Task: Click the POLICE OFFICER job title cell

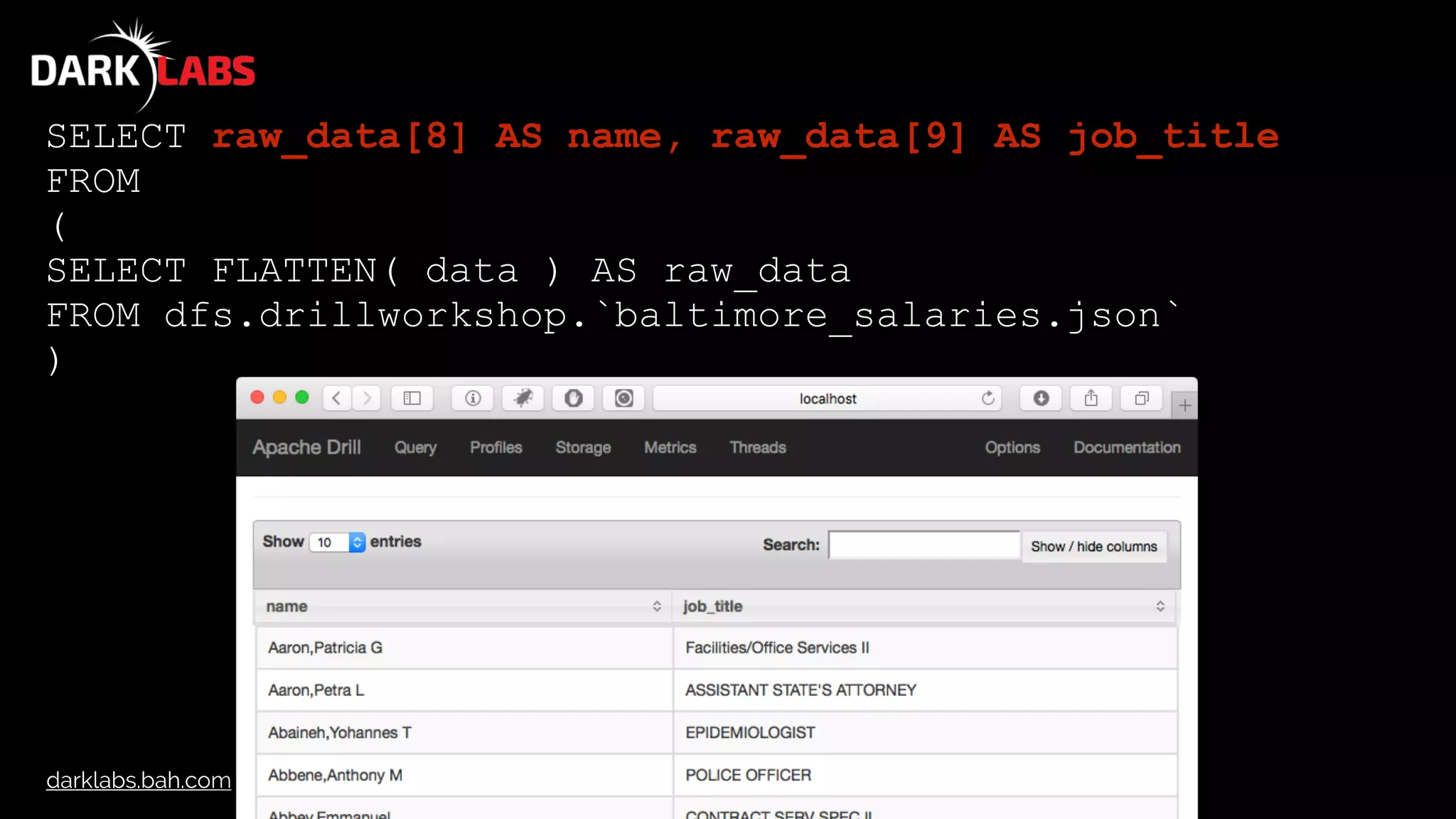Action: (x=926, y=776)
